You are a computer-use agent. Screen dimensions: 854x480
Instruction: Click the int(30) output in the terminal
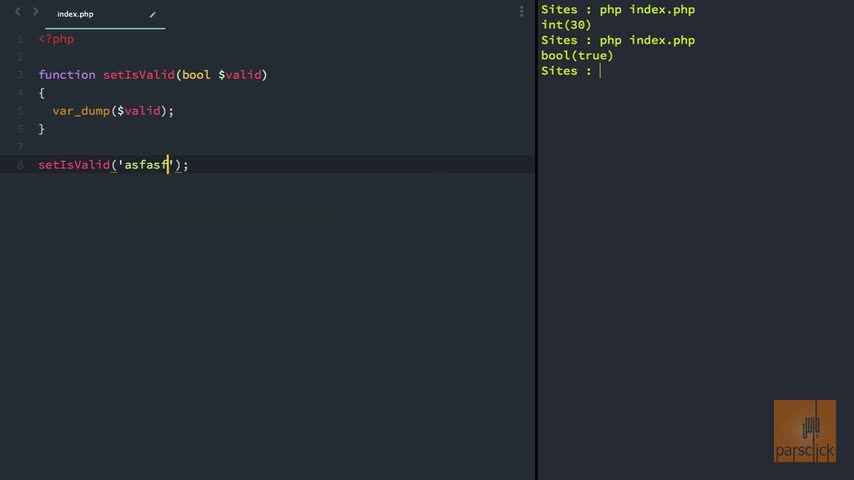click(x=566, y=25)
